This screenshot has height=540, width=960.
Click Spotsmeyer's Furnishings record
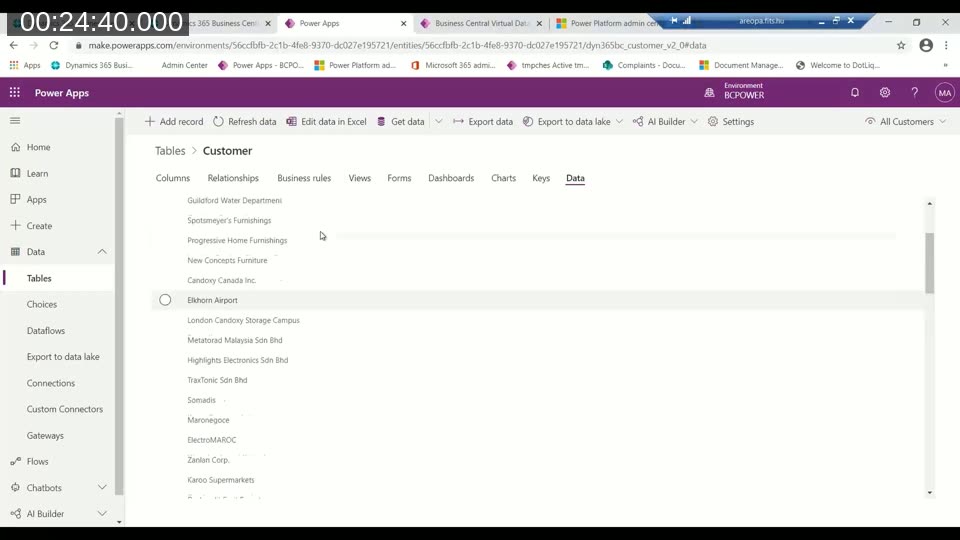pos(229,220)
